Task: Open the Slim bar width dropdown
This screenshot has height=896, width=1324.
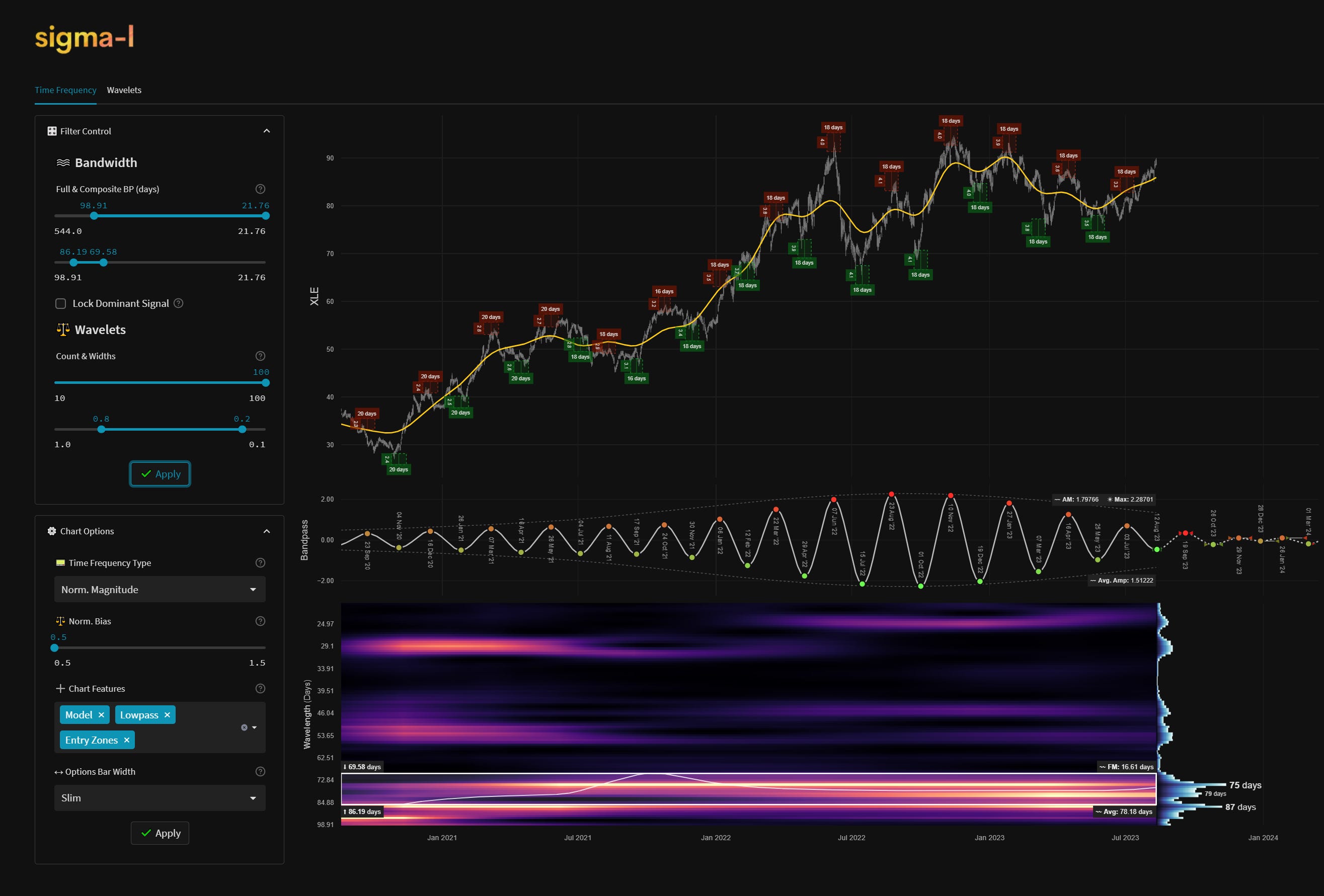Action: click(x=160, y=798)
